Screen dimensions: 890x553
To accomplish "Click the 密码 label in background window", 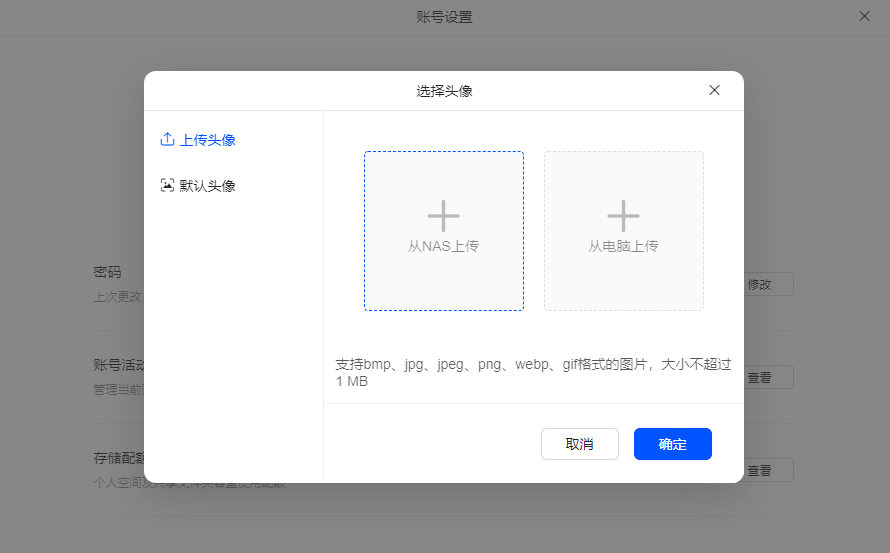I will point(107,272).
